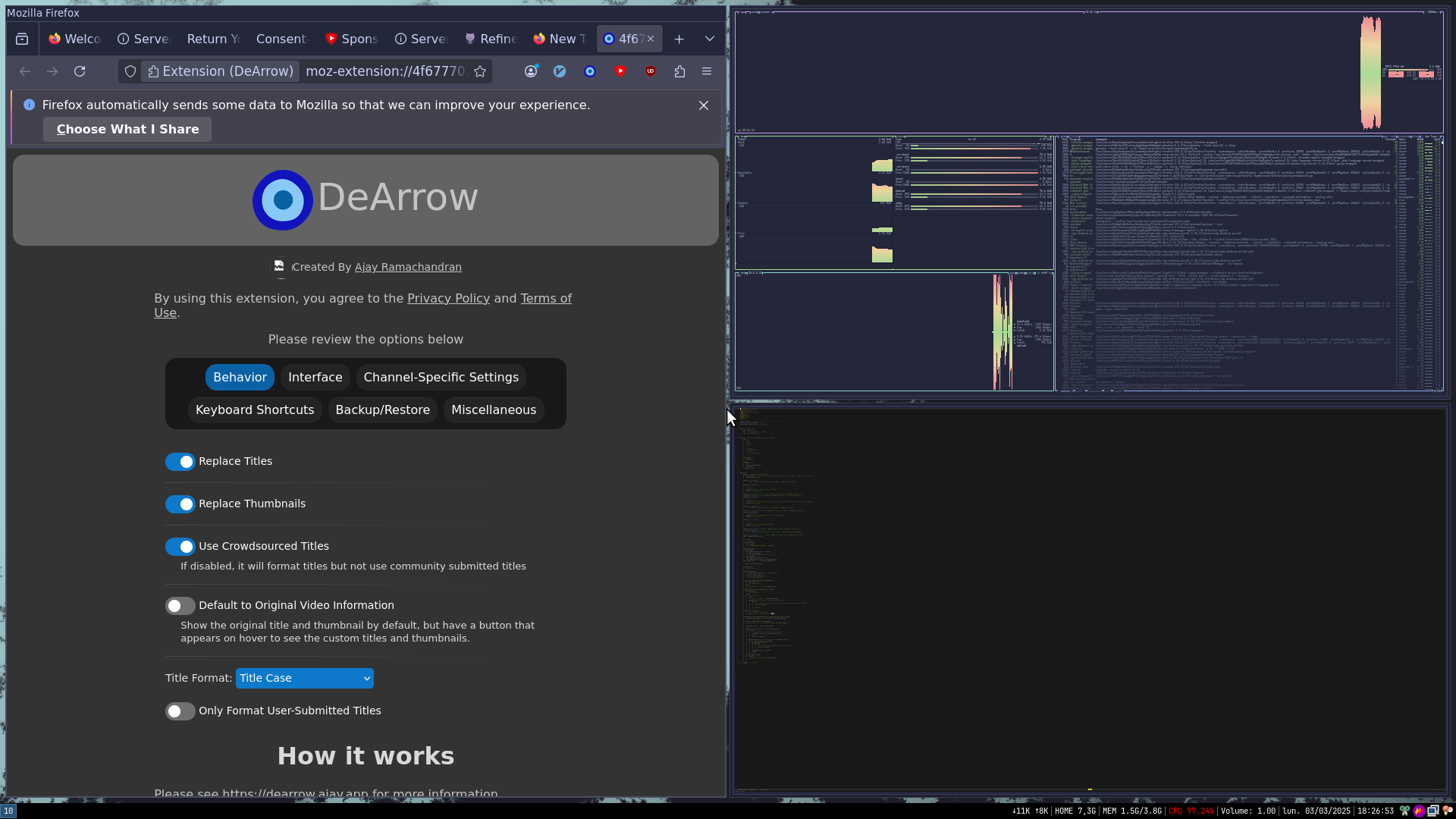
Task: Open the Title Format dropdown
Action: [x=305, y=678]
